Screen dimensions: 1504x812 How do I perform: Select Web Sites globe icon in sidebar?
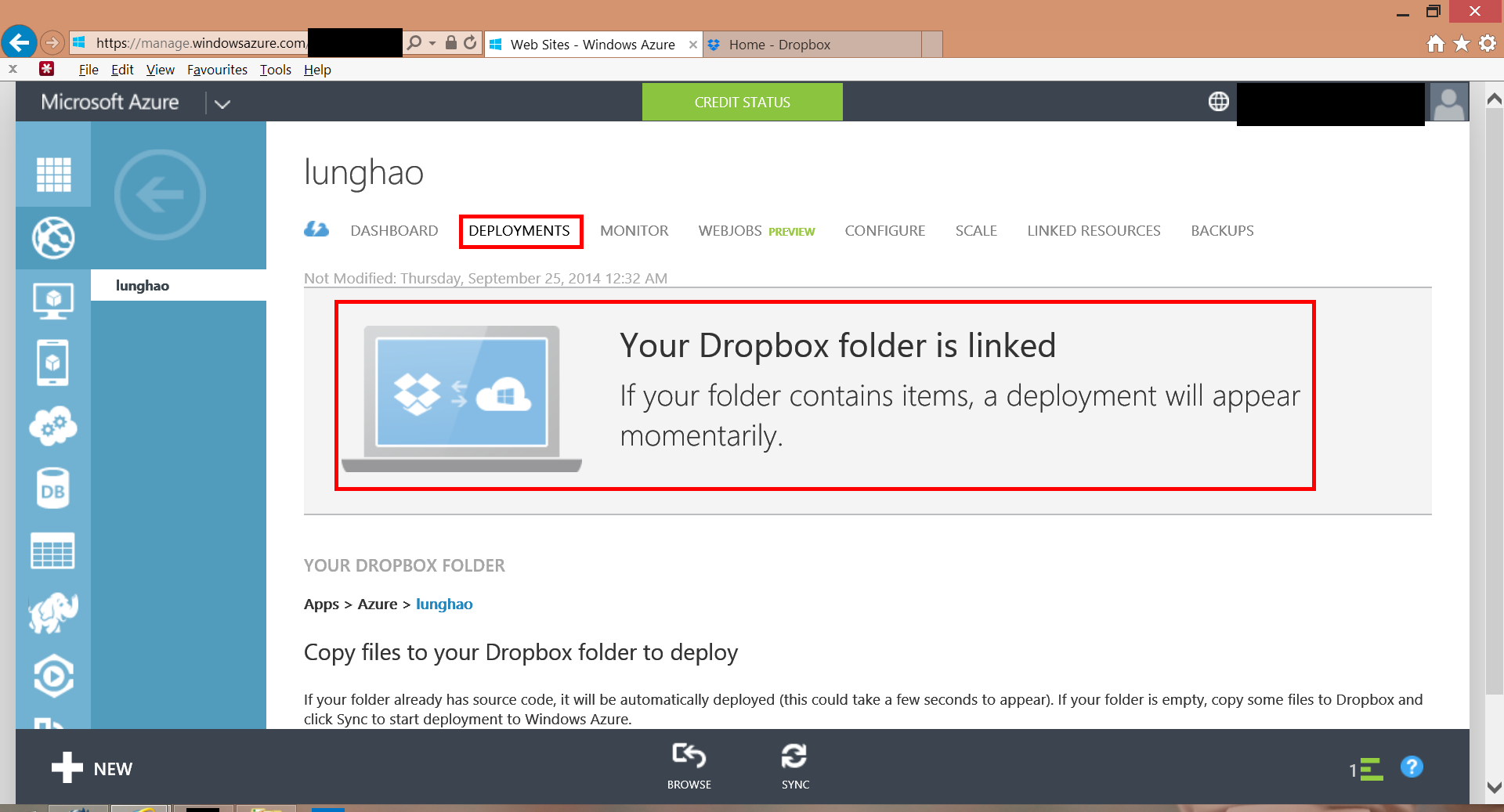tap(53, 237)
